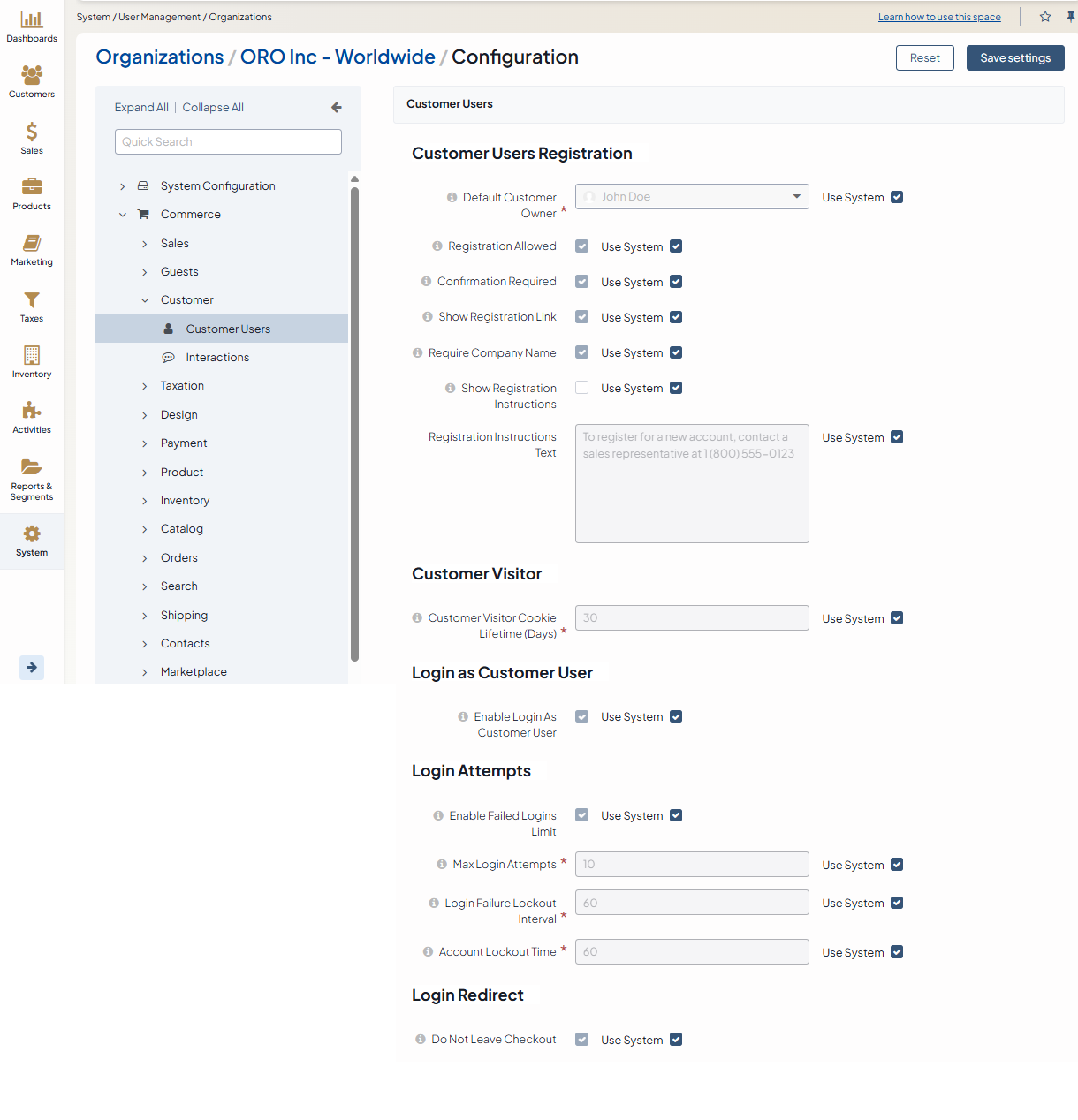Screen dimensions: 1078x1120
Task: Select Interactions in the tree
Action: (x=217, y=358)
